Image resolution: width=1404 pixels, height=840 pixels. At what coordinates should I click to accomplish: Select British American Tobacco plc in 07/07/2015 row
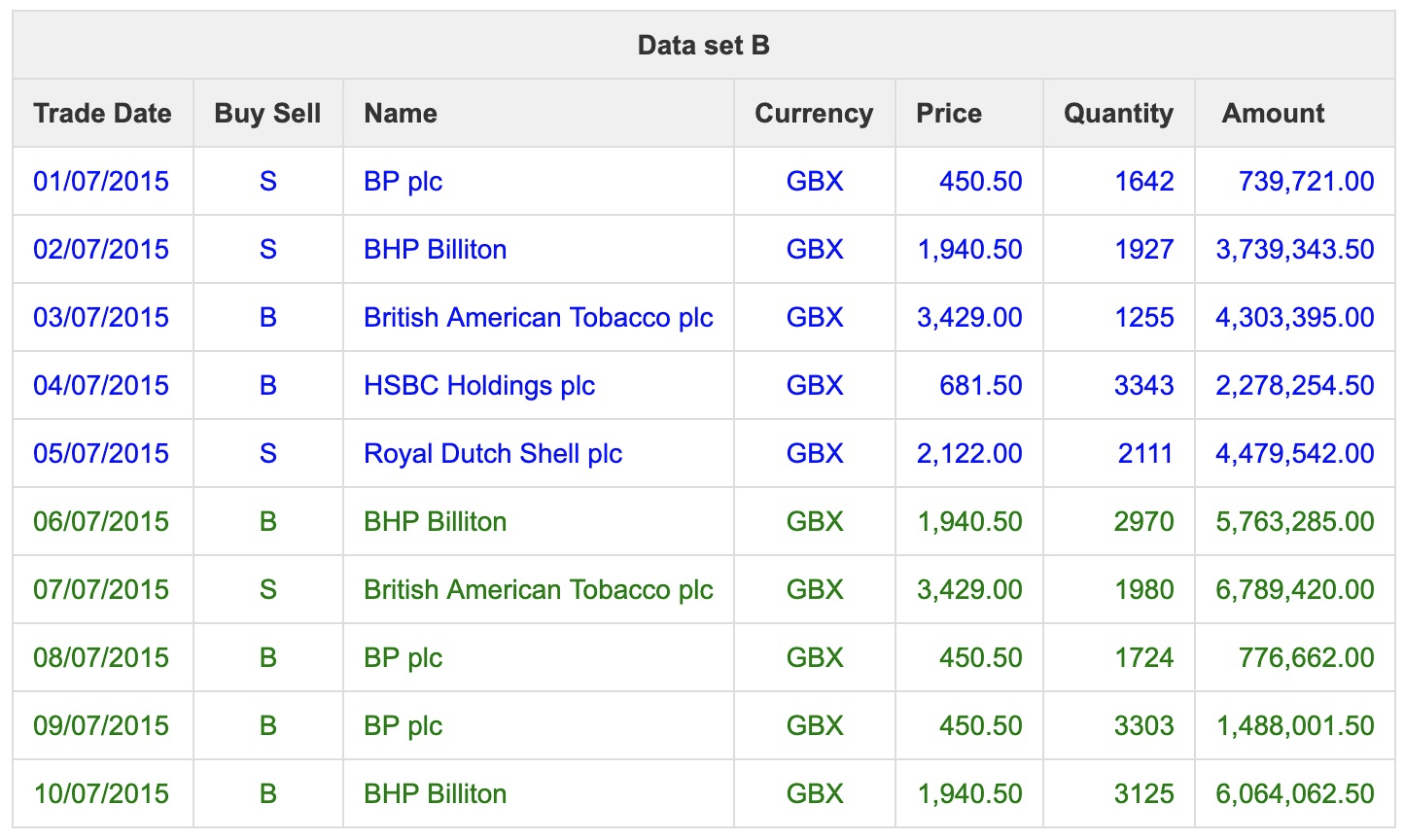click(539, 590)
